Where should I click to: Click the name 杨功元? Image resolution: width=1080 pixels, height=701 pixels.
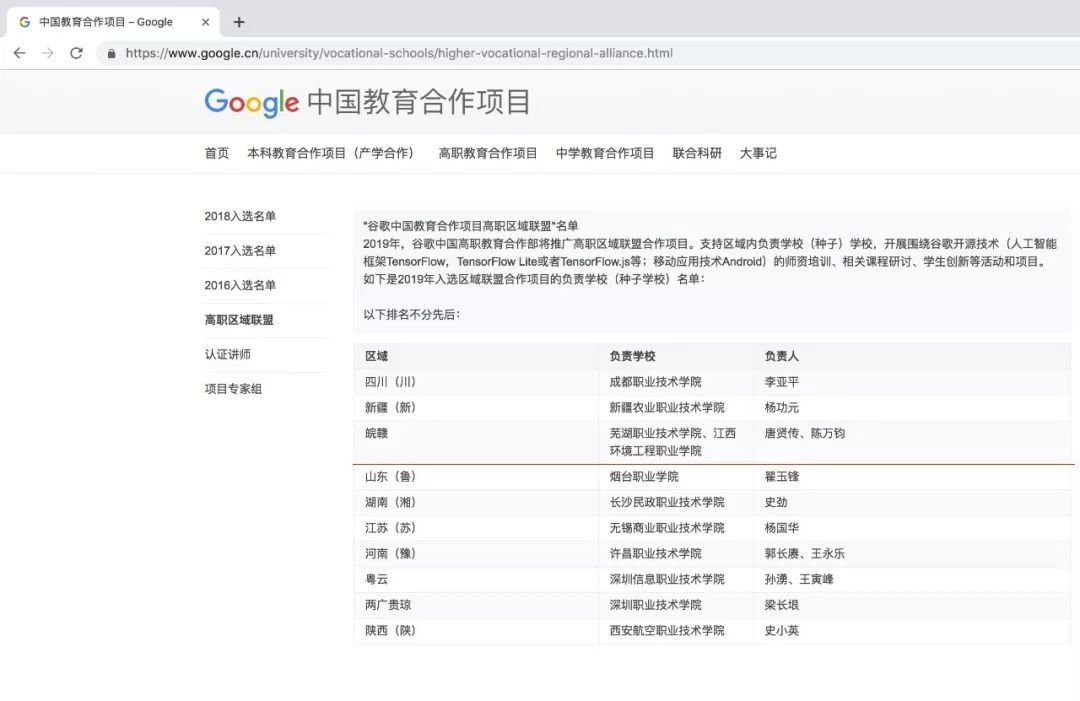781,408
